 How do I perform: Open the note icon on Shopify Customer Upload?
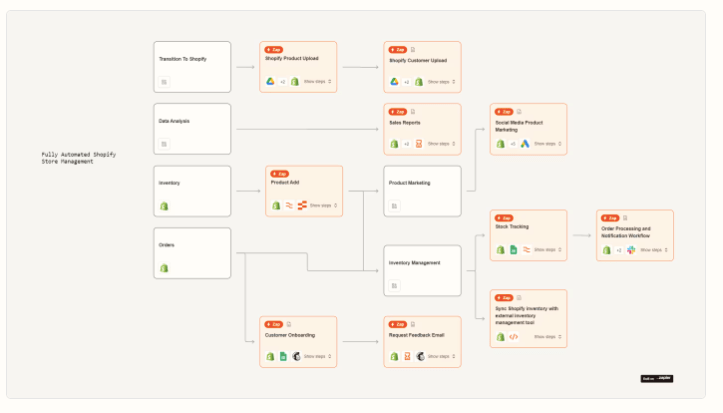[x=413, y=50]
